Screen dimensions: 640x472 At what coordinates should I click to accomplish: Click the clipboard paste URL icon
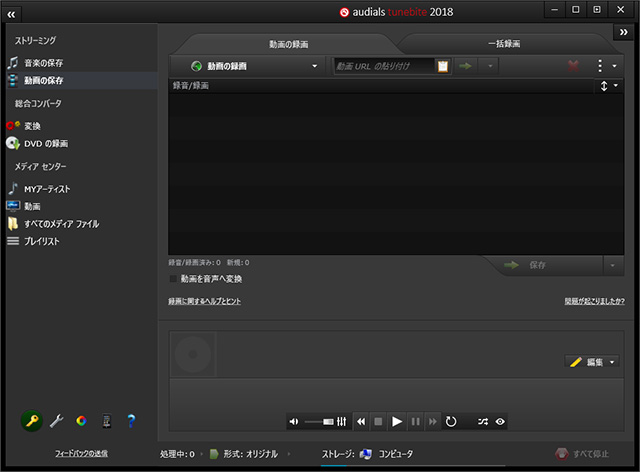click(x=443, y=66)
